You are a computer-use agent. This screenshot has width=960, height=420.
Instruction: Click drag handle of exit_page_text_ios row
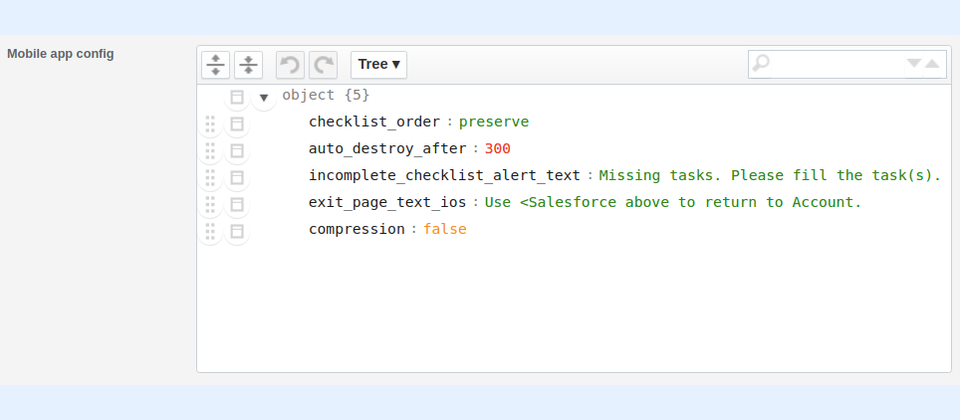pyautogui.click(x=211, y=204)
